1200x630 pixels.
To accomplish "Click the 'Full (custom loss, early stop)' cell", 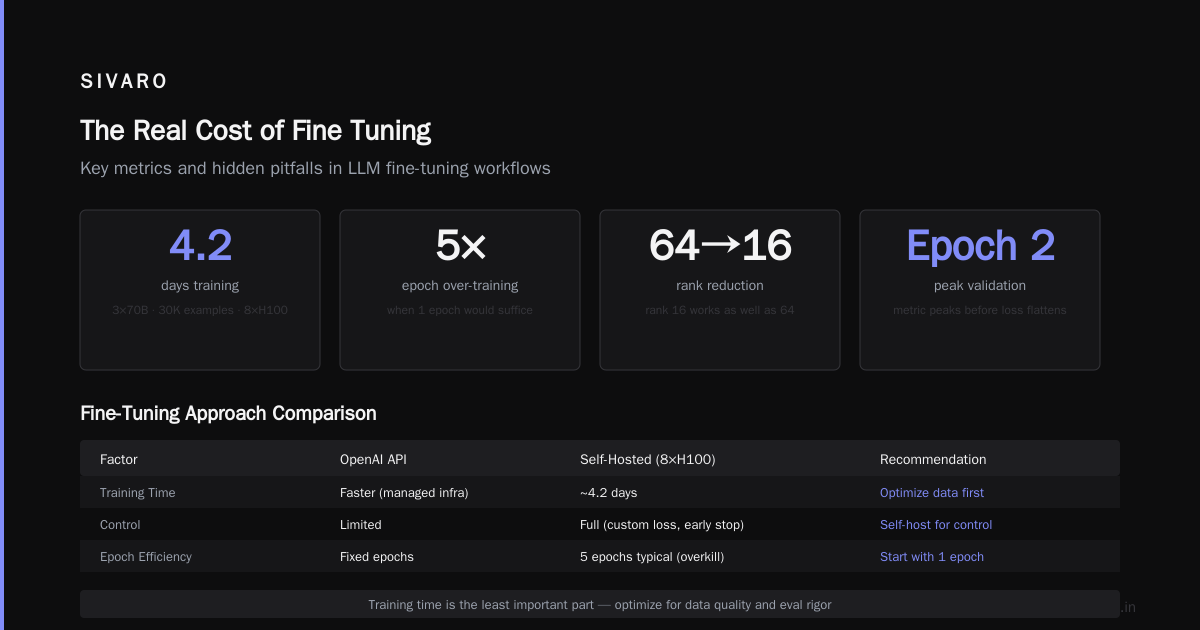I will [662, 524].
